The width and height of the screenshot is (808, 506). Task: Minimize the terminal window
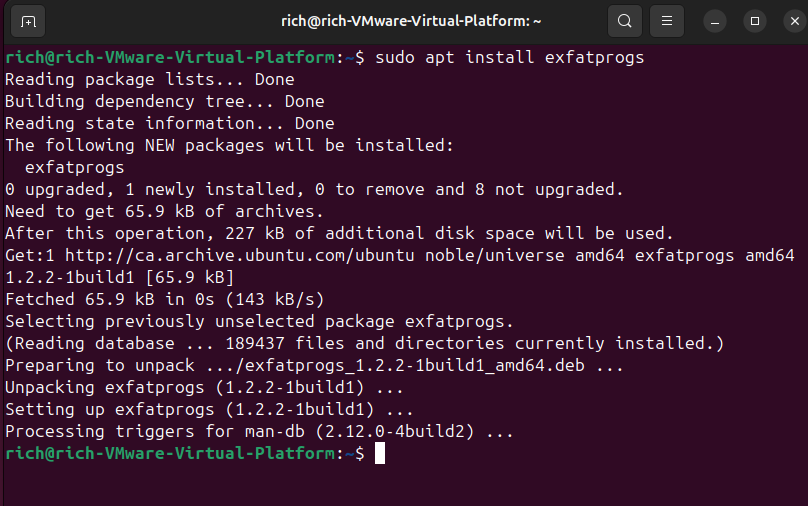click(x=715, y=21)
